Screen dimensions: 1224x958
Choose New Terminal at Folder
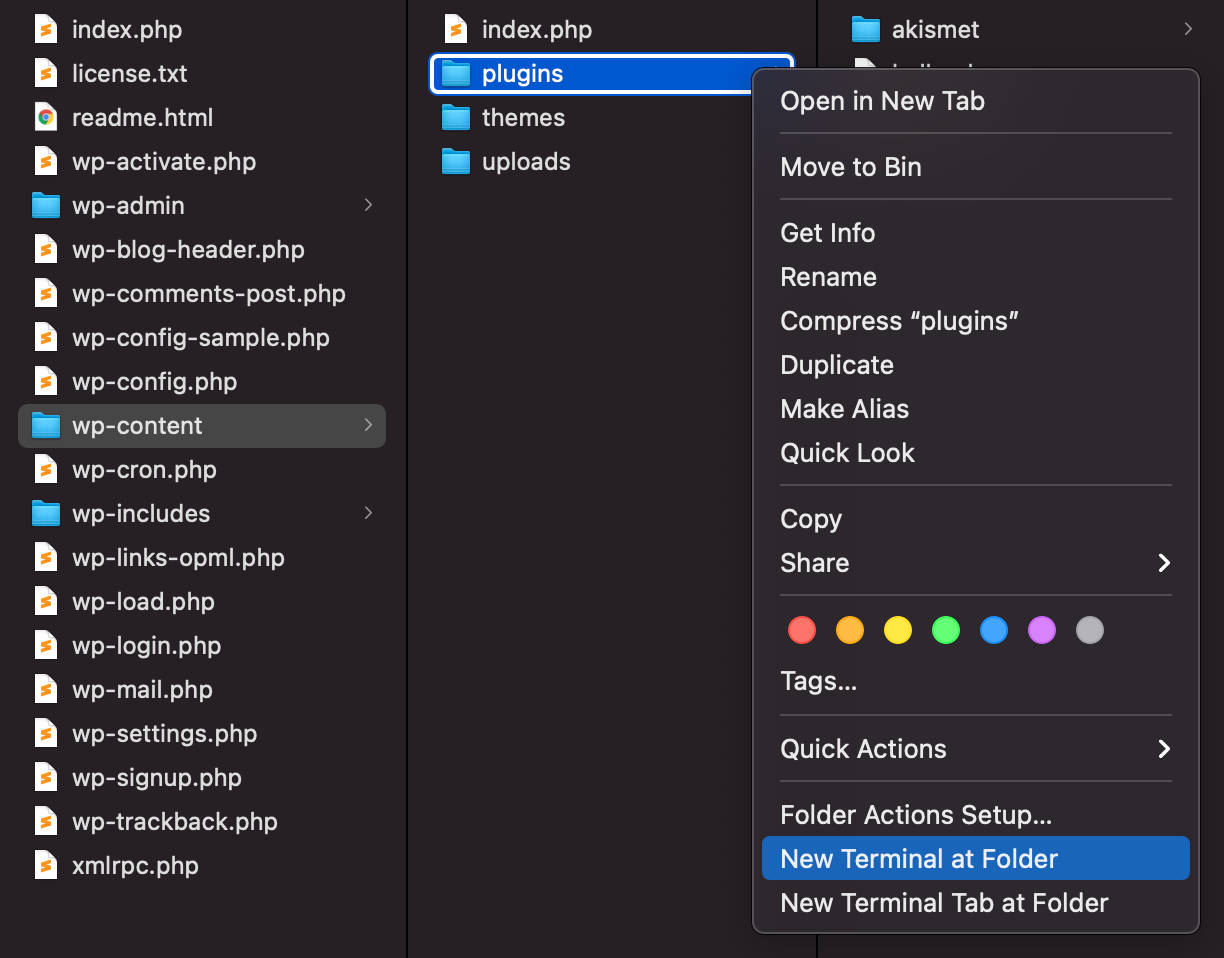click(918, 858)
